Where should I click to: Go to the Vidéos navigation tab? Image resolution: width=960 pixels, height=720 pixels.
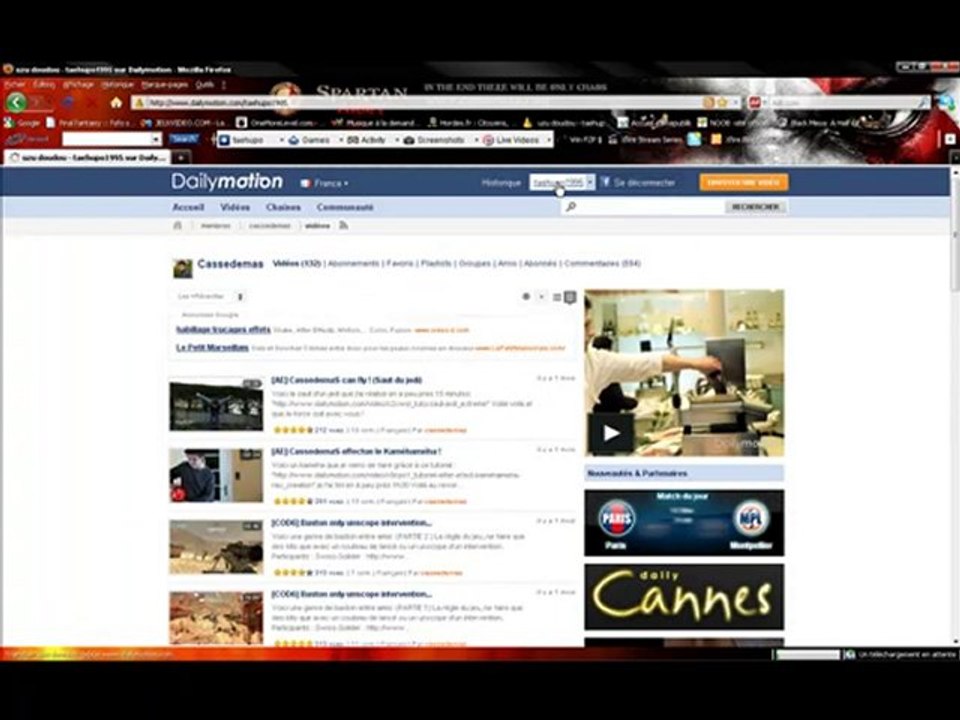click(x=235, y=208)
